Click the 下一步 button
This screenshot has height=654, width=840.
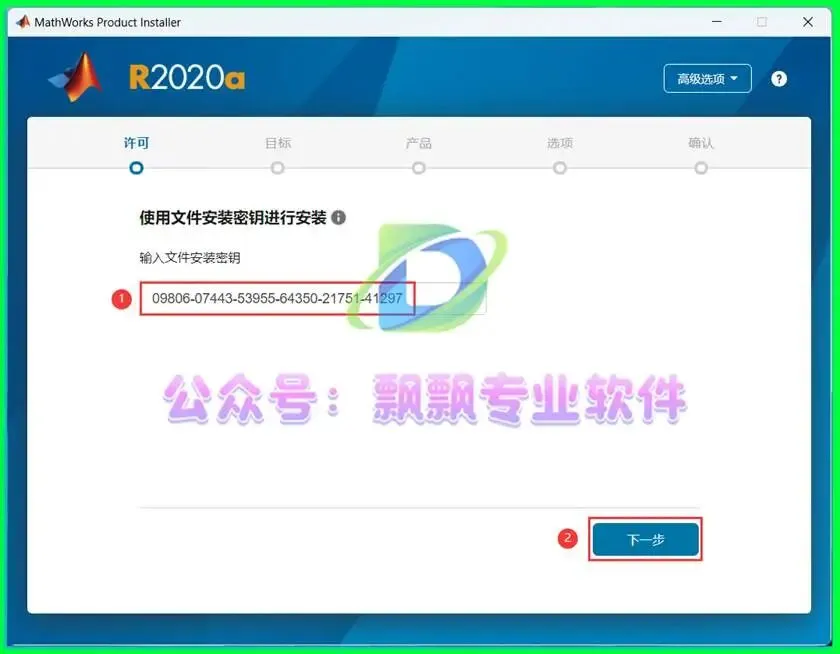[x=646, y=539]
